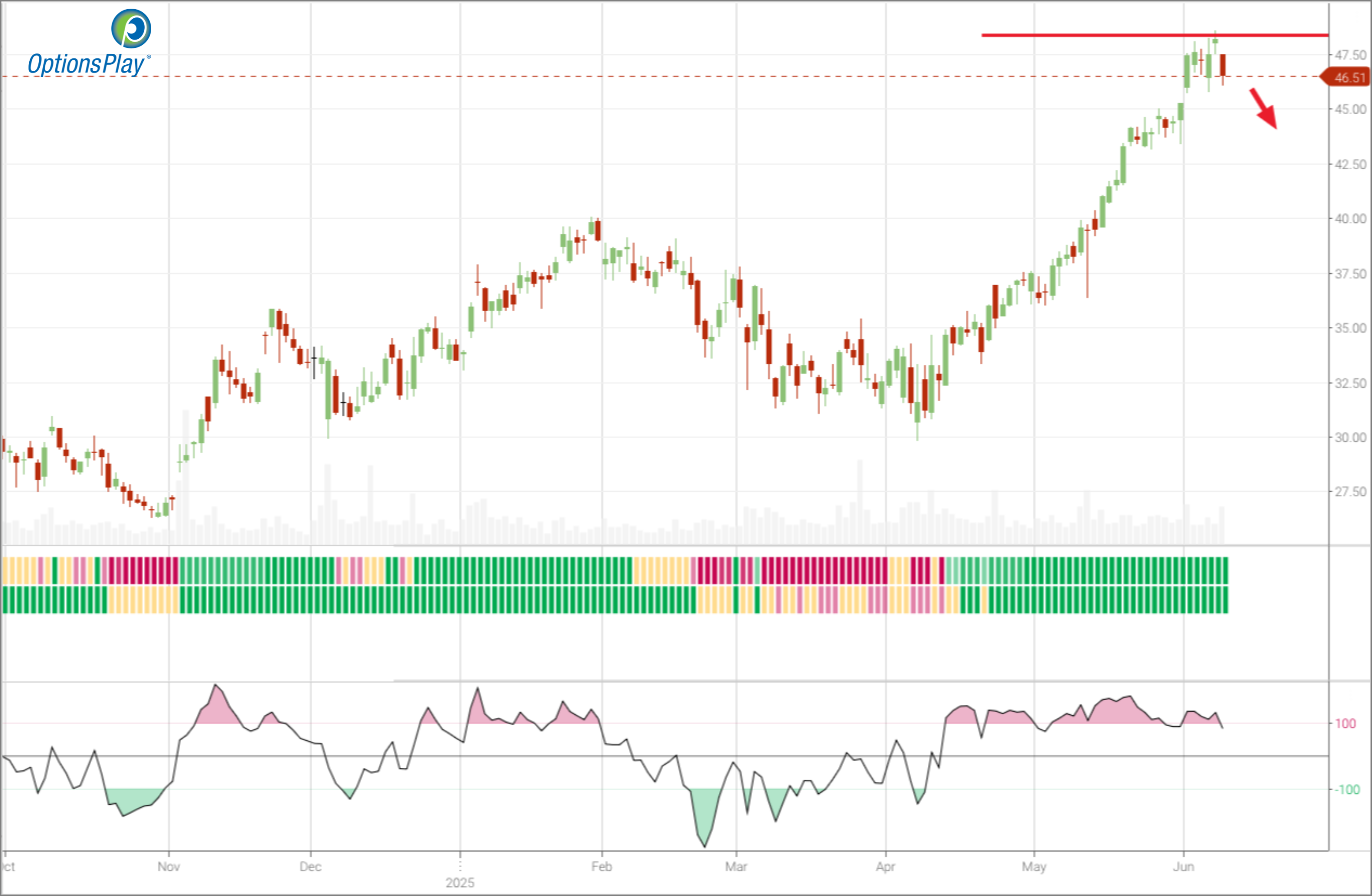Click the Apr date axis label

pyautogui.click(x=885, y=867)
